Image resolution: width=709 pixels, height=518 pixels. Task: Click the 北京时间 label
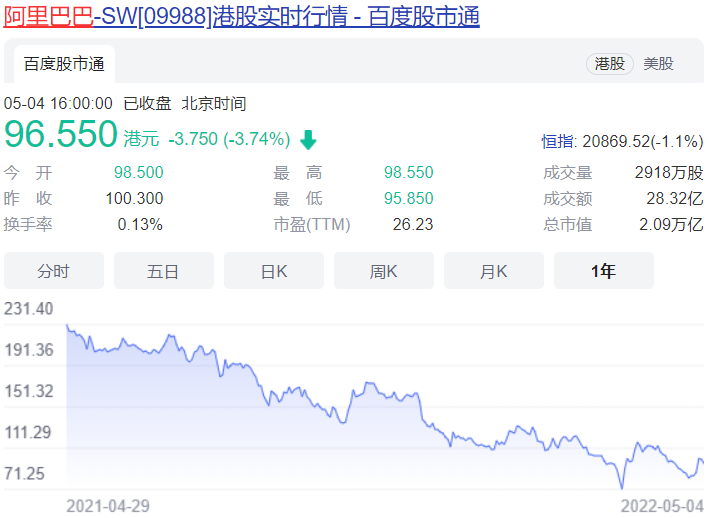(x=213, y=104)
